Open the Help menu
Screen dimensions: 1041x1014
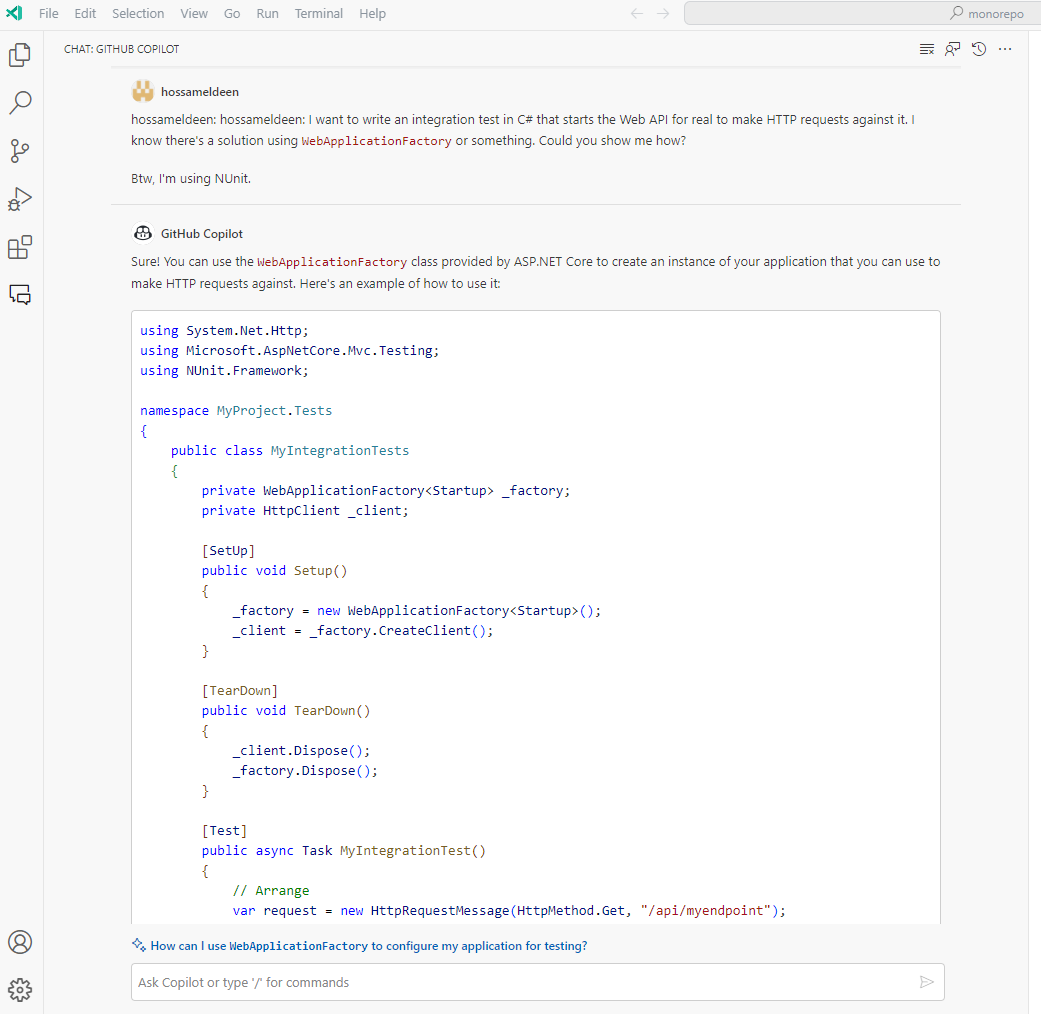coord(372,13)
